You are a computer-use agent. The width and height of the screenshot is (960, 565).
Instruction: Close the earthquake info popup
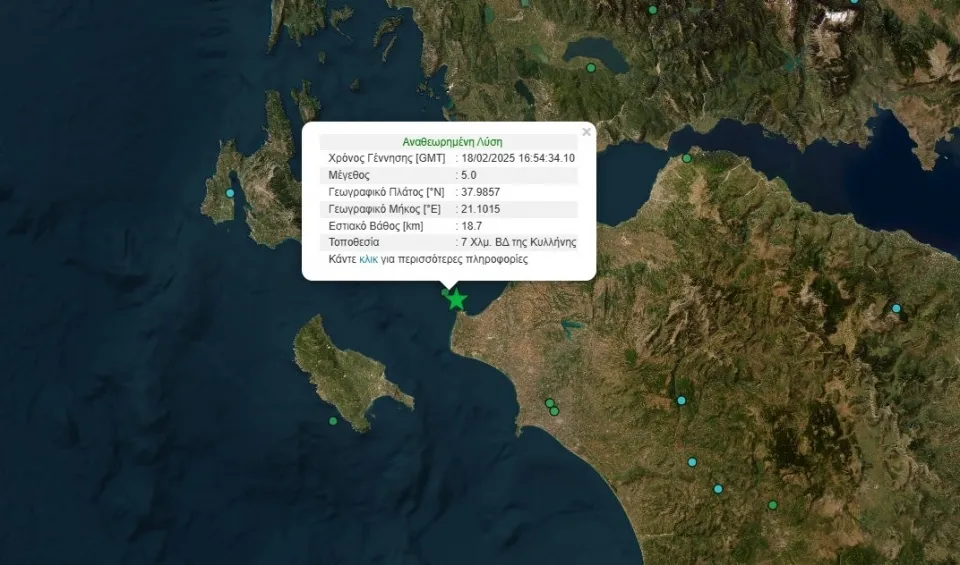tap(587, 131)
